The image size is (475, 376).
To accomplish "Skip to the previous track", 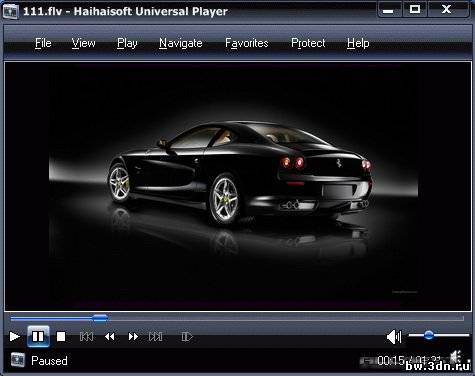I will tap(86, 337).
